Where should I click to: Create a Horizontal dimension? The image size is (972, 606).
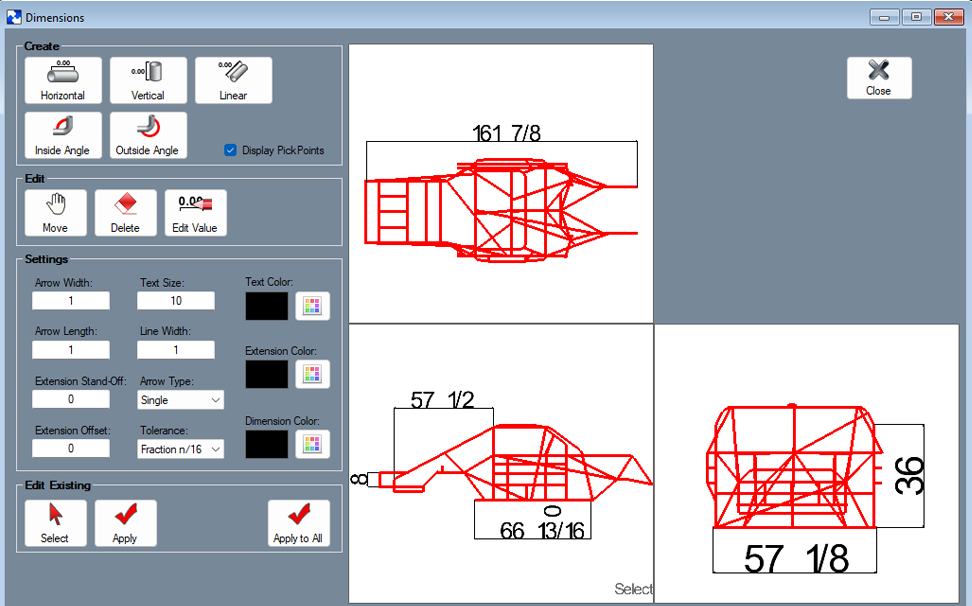[x=63, y=80]
